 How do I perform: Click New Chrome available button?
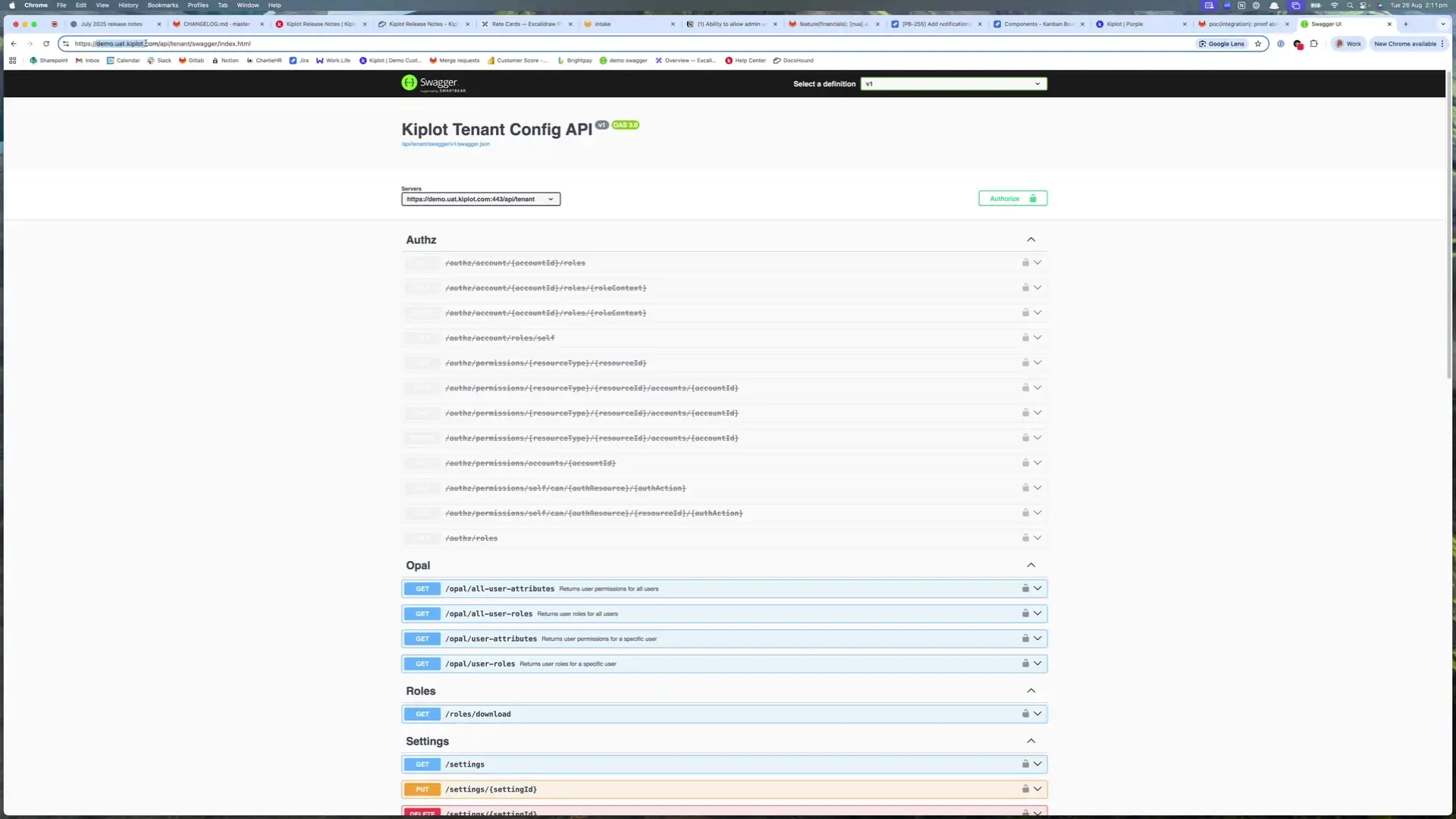(1408, 44)
